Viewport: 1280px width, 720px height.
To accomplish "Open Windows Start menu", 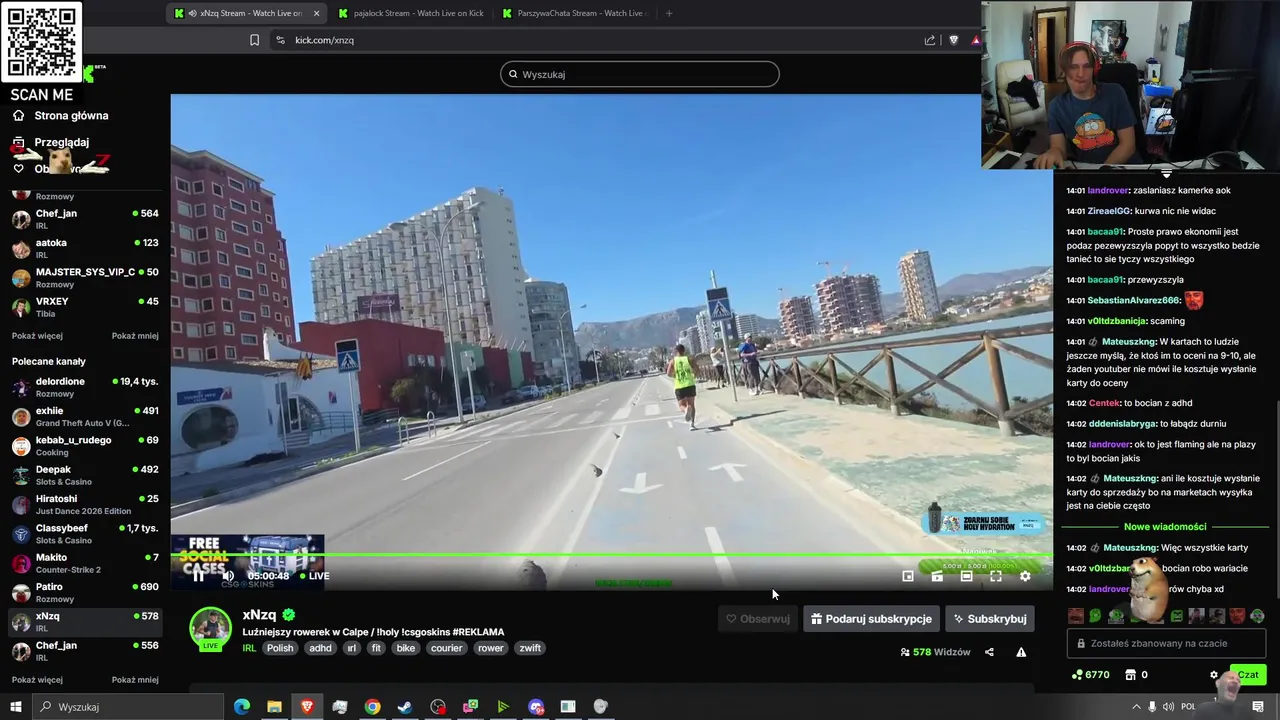I will pos(15,707).
